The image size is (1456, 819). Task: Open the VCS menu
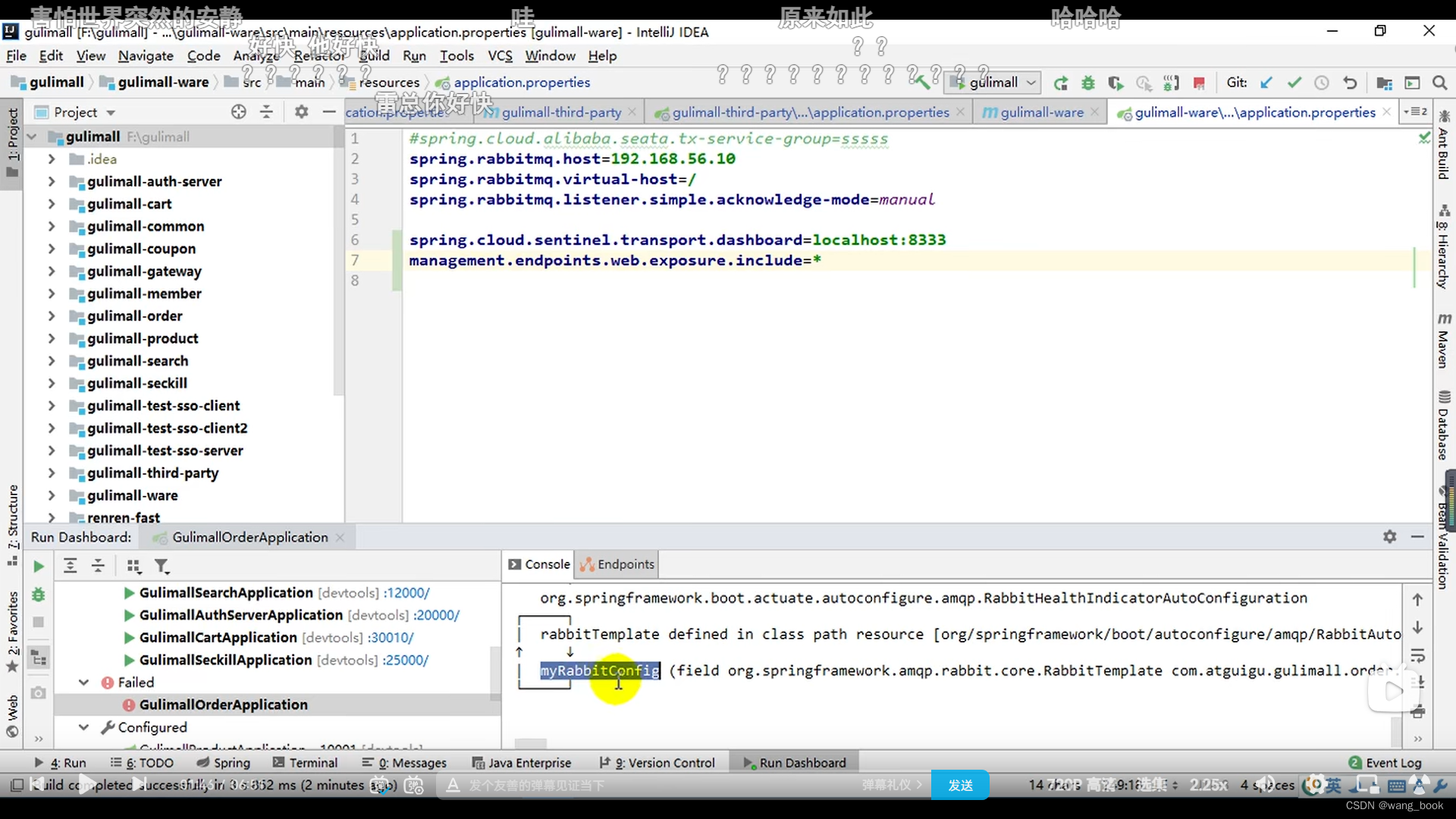tap(500, 55)
